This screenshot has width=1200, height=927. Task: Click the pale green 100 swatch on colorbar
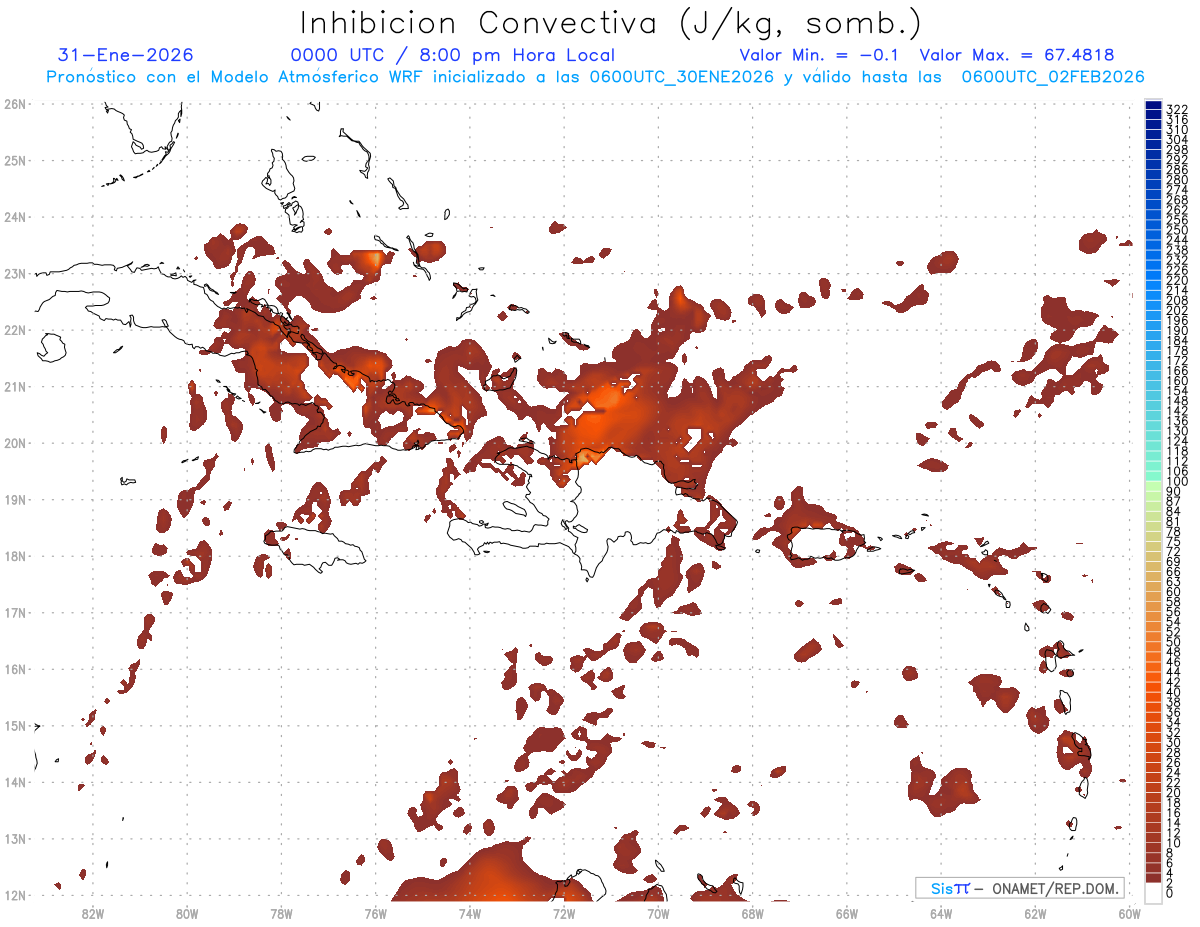pyautogui.click(x=1153, y=484)
